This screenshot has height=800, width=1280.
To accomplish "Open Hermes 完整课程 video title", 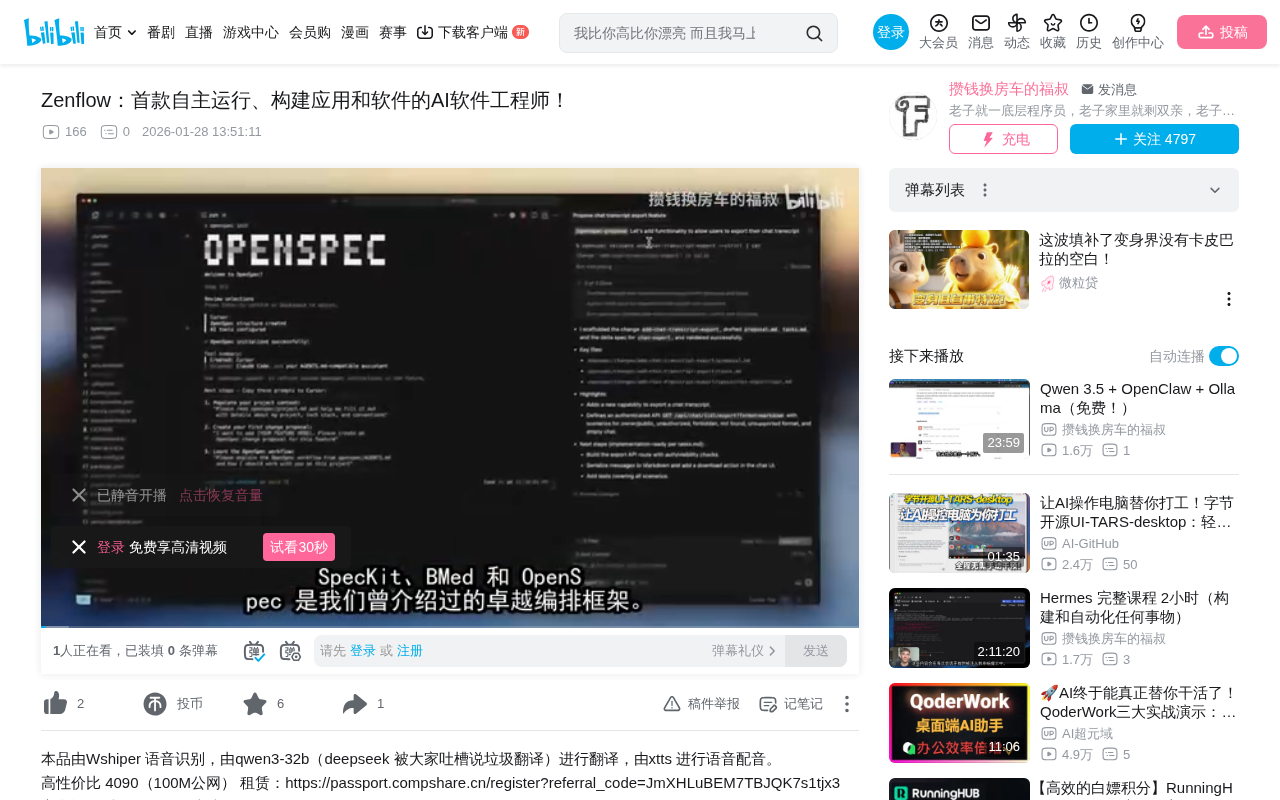I will [1134, 607].
